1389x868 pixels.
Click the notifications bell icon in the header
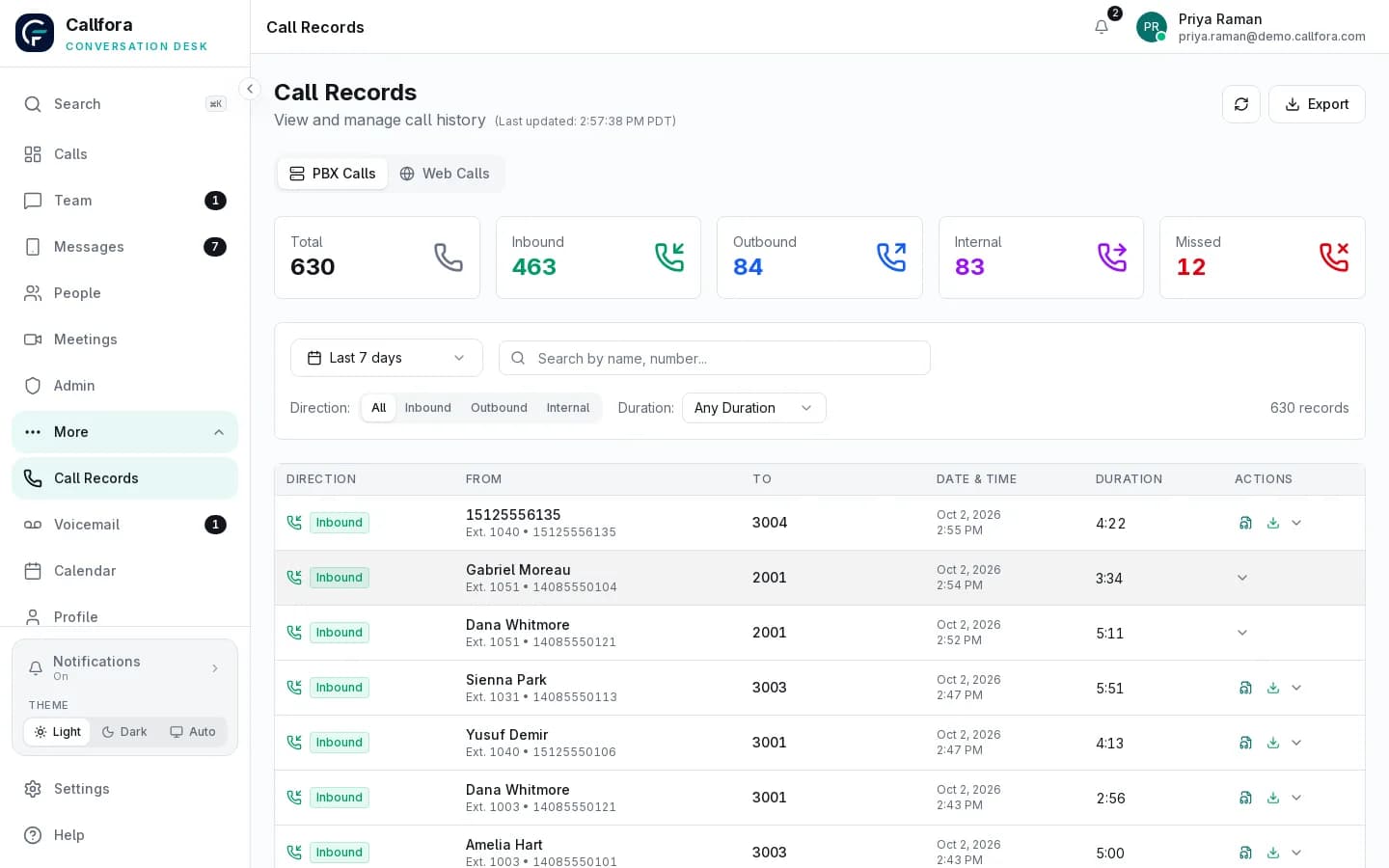pyautogui.click(x=1102, y=27)
